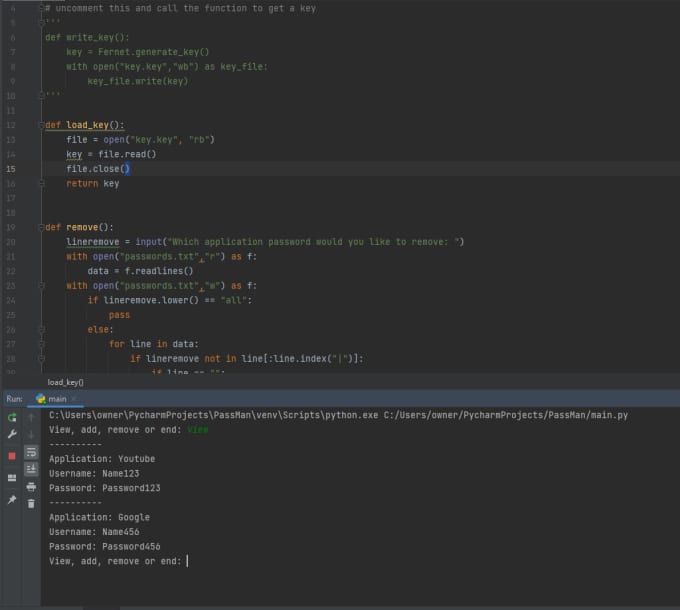The width and height of the screenshot is (680, 610).
Task: Select the main run tab
Action: coord(57,399)
